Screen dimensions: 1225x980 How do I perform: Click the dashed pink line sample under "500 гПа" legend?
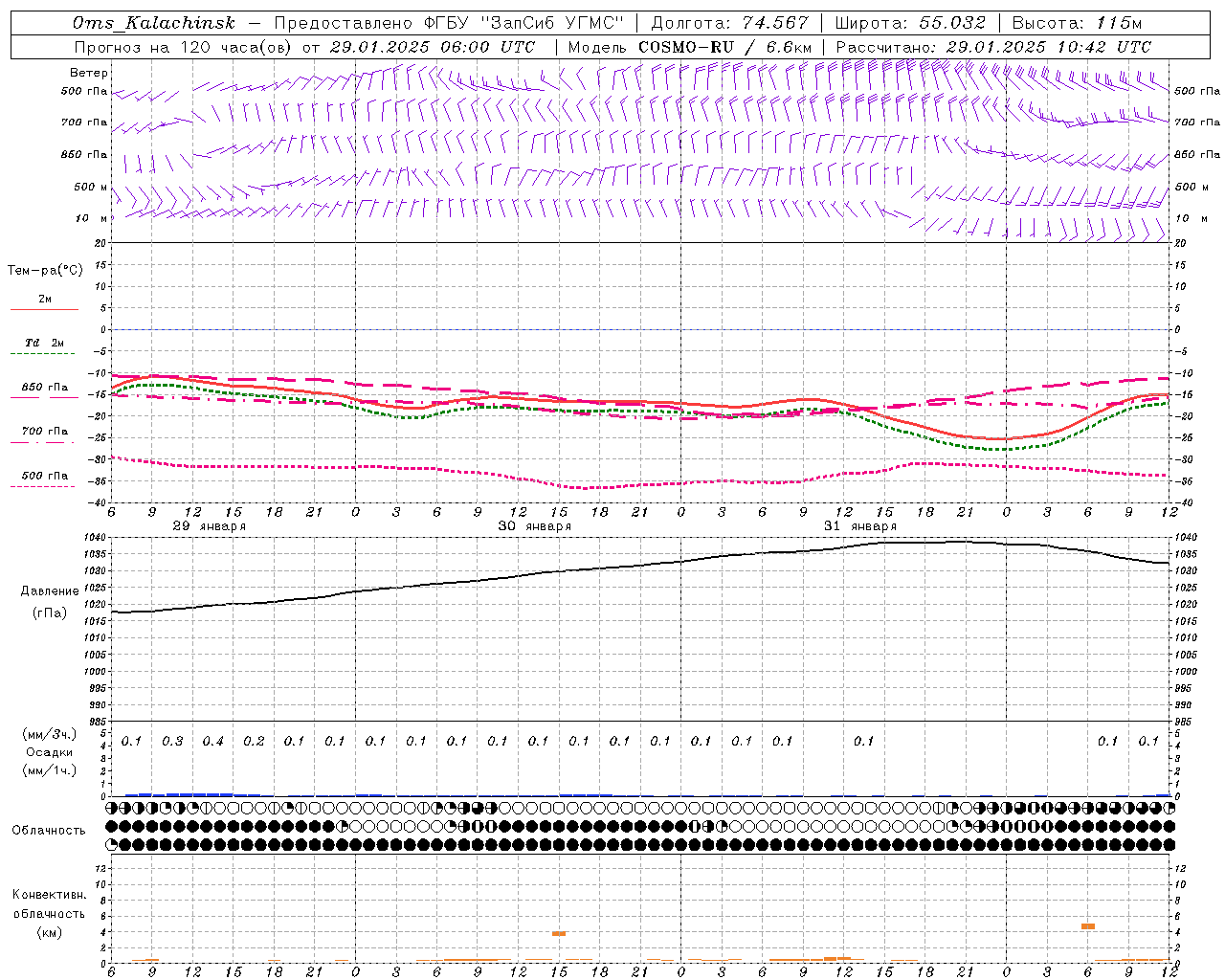click(x=44, y=486)
